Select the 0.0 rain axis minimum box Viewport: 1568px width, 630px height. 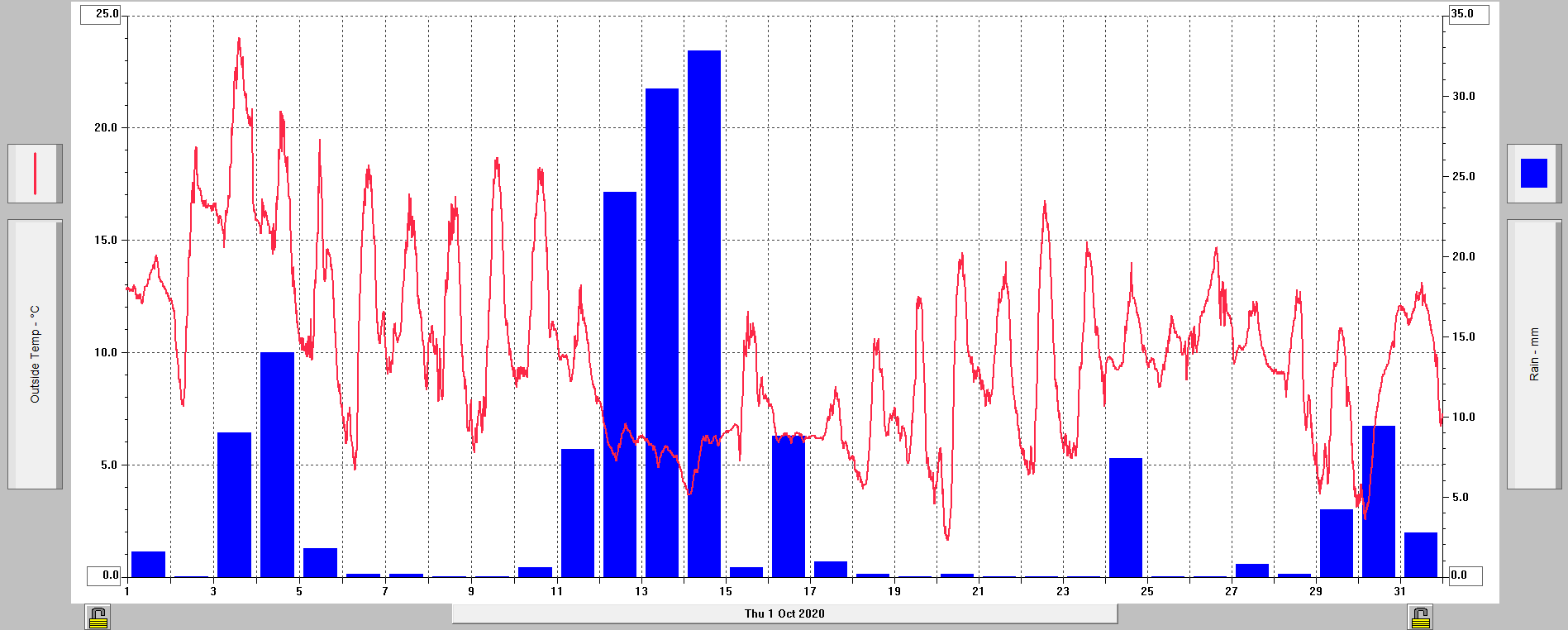point(1465,575)
